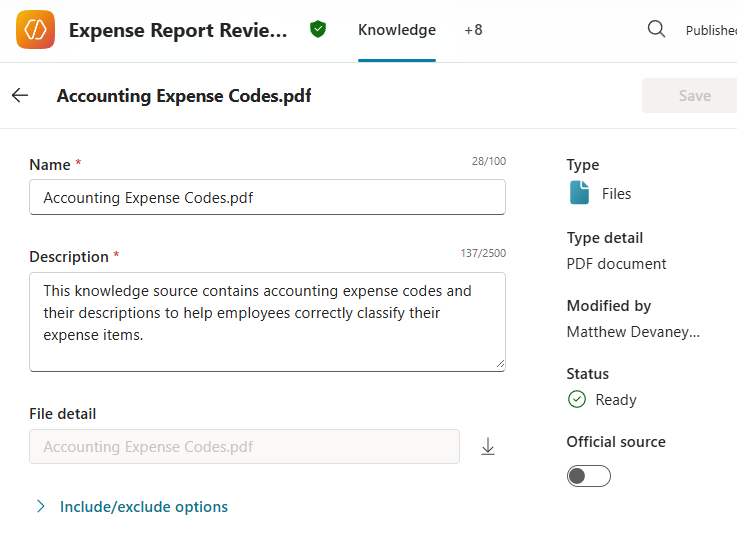Click the Accounting Expense Codes.pdf page heading
Image resolution: width=737 pixels, height=549 pixels.
tap(184, 96)
